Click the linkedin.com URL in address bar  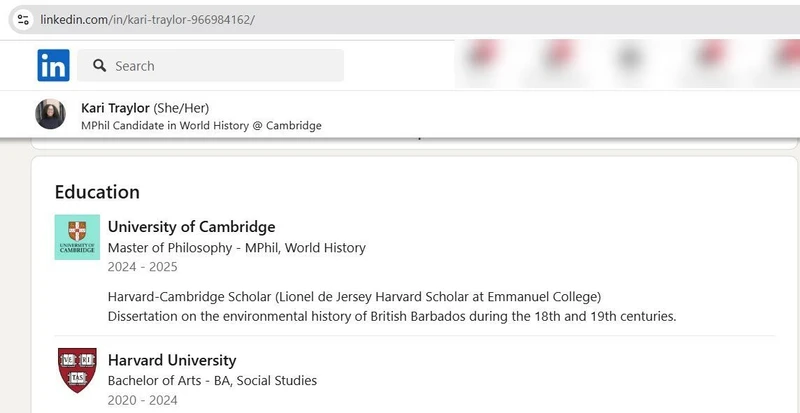click(x=147, y=19)
